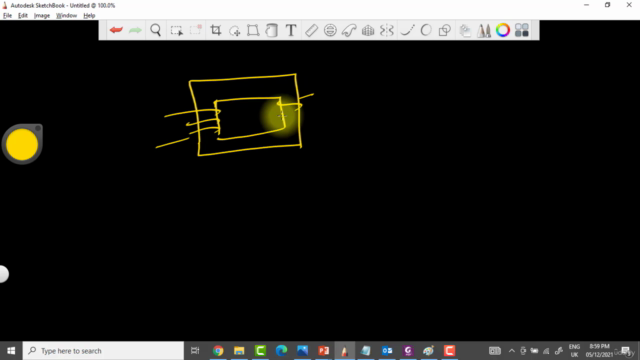This screenshot has height=360, width=640.
Task: Enable the Ellipse guide tool
Action: pos(330,30)
